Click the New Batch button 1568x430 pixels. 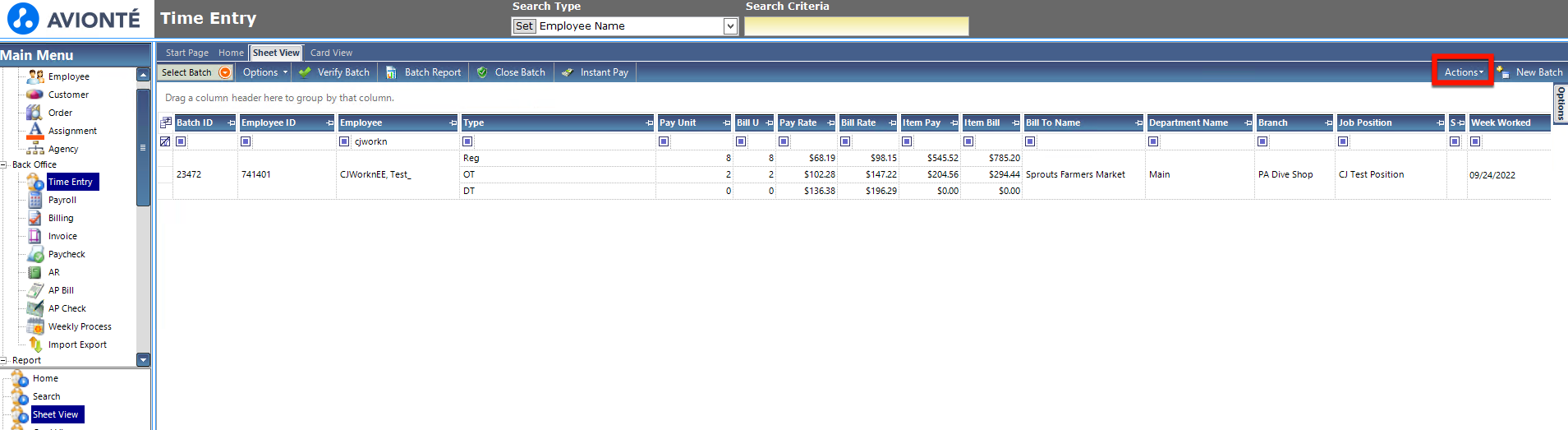coord(1530,72)
